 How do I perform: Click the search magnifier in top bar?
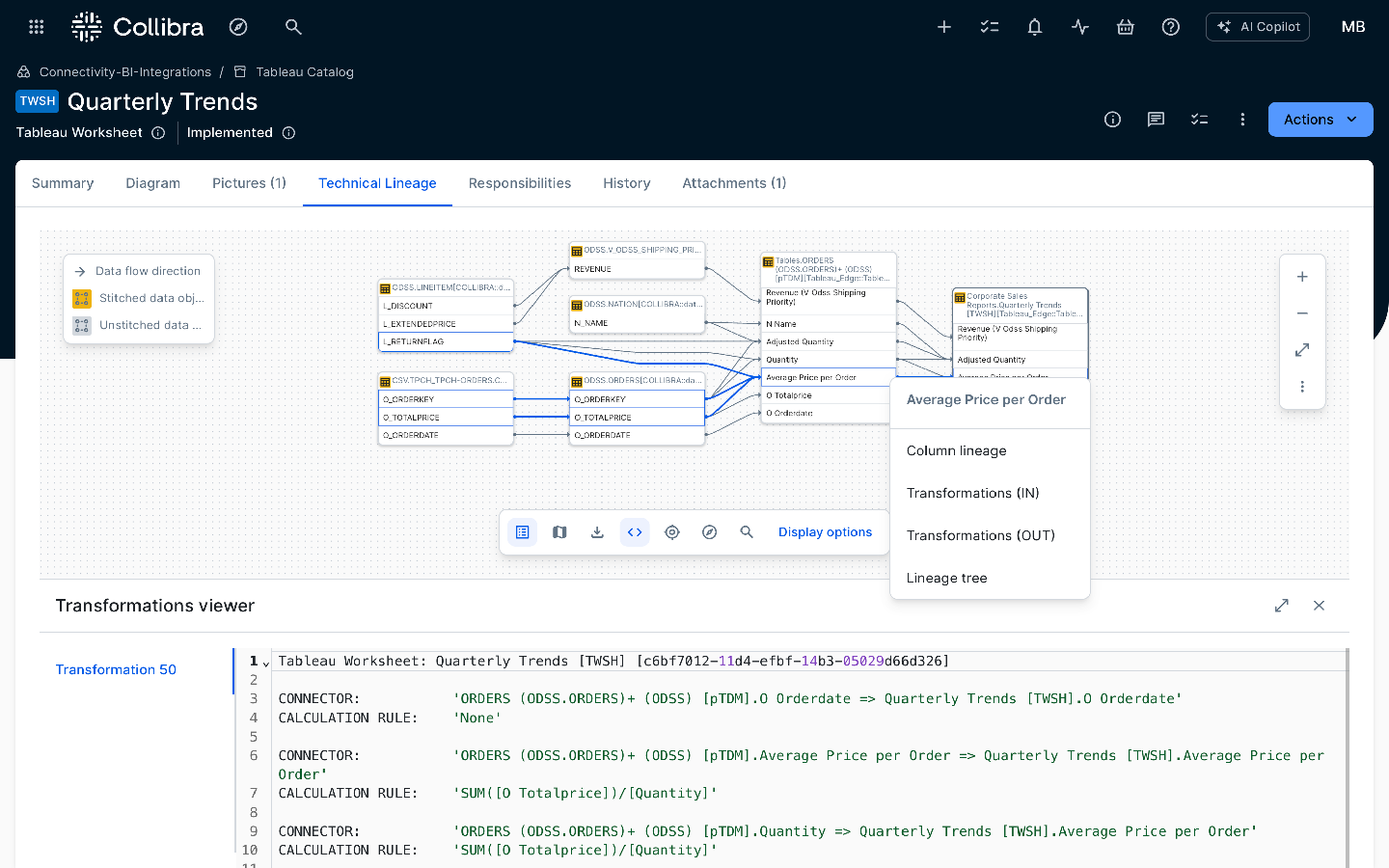(x=293, y=27)
